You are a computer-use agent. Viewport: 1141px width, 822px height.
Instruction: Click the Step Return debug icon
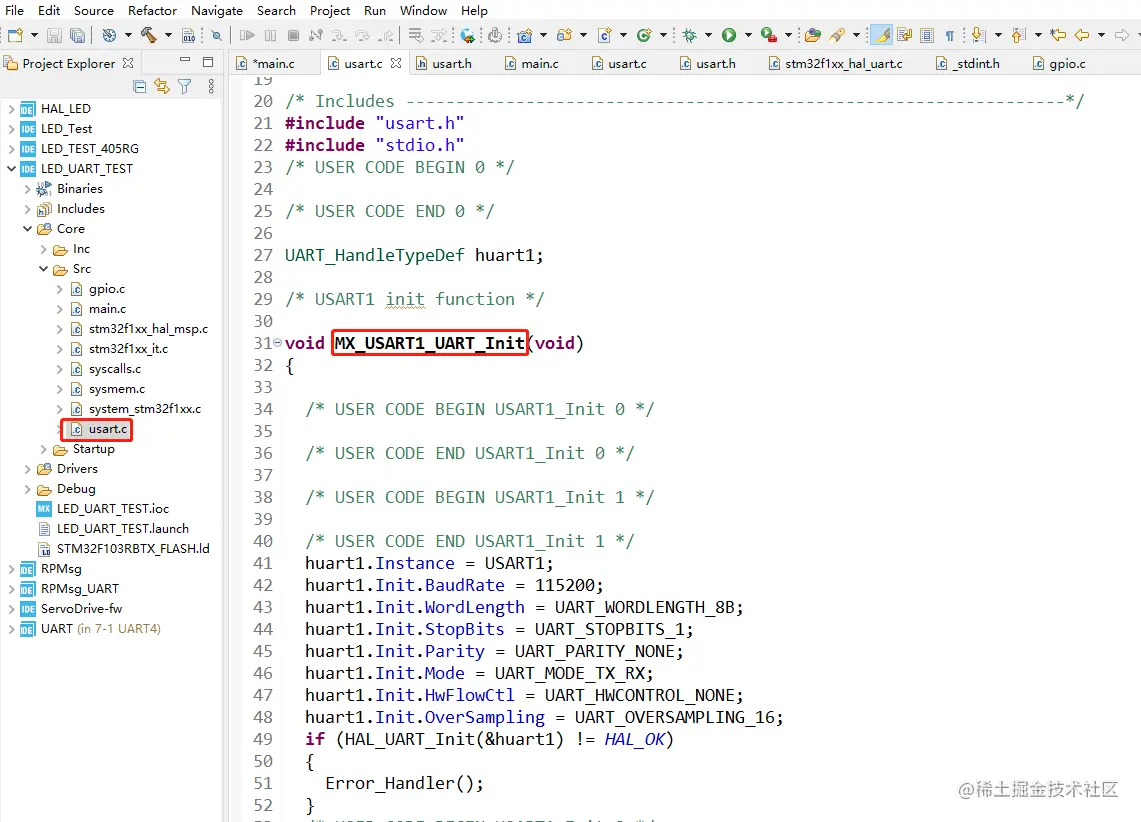click(386, 35)
